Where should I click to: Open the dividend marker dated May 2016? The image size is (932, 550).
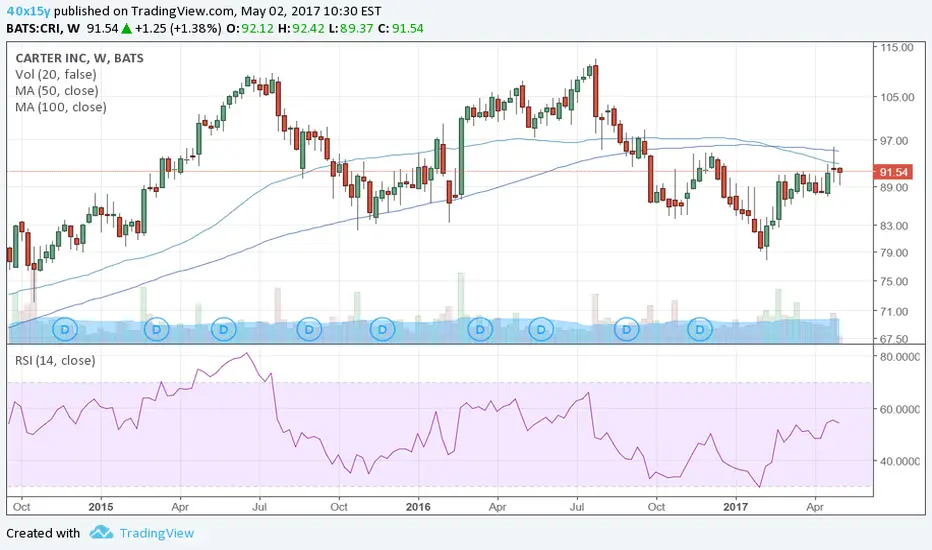click(541, 329)
